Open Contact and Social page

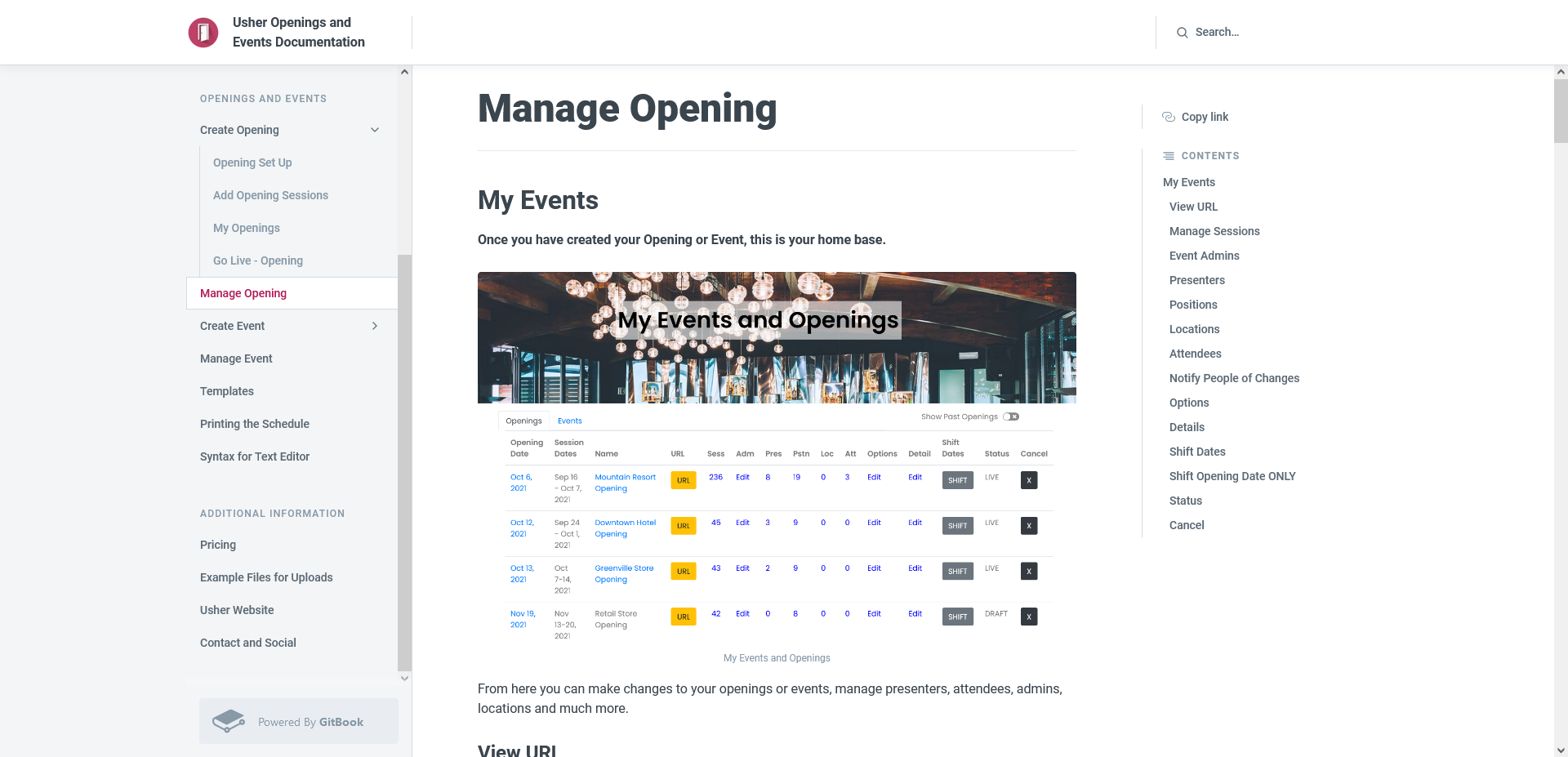click(x=248, y=643)
